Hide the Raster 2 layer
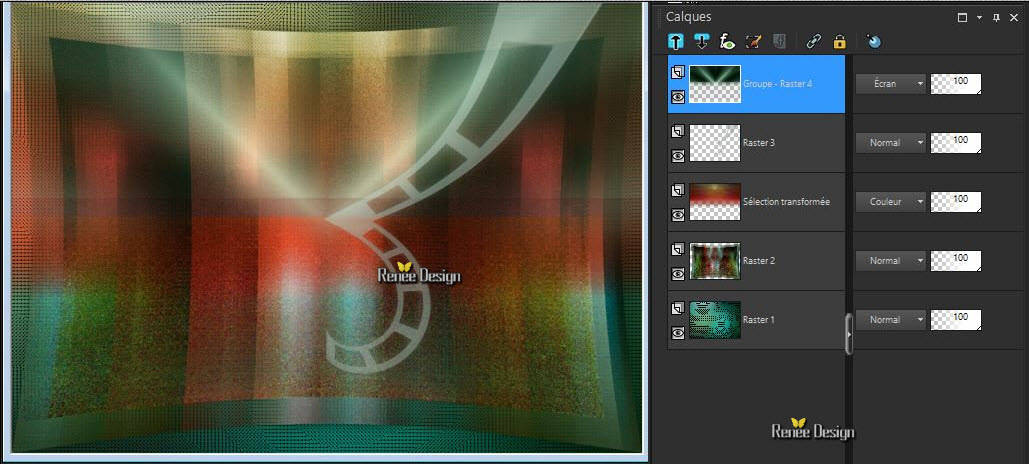The height and width of the screenshot is (464, 1029). coord(678,274)
